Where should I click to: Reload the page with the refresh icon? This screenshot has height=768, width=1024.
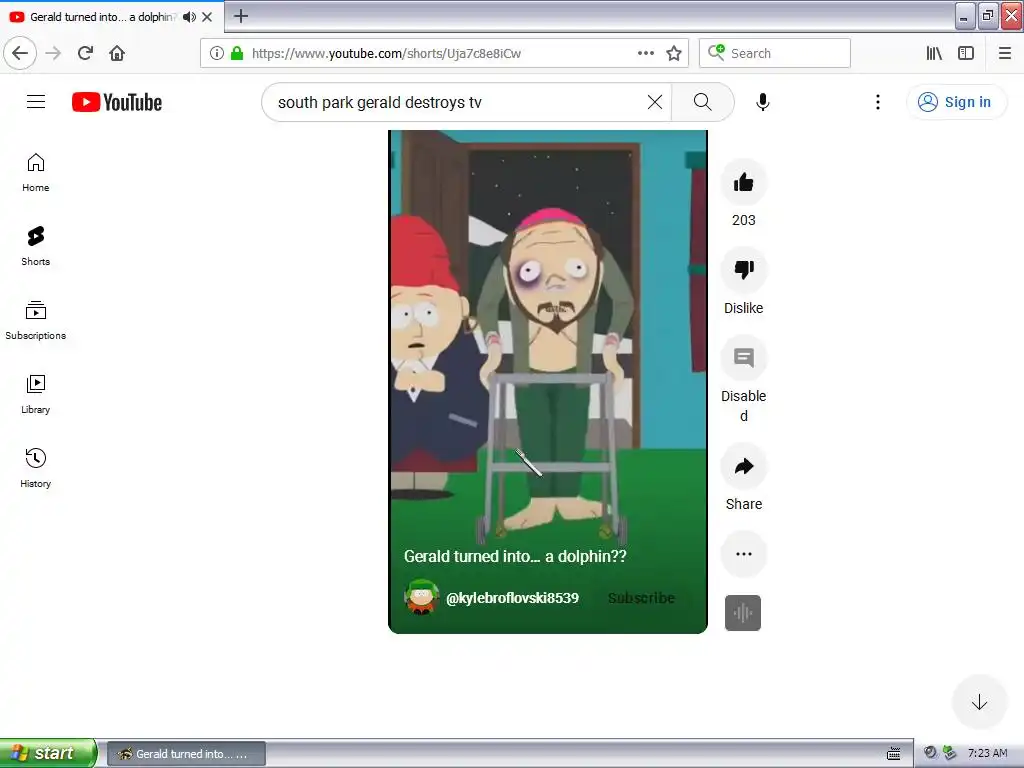(x=85, y=53)
